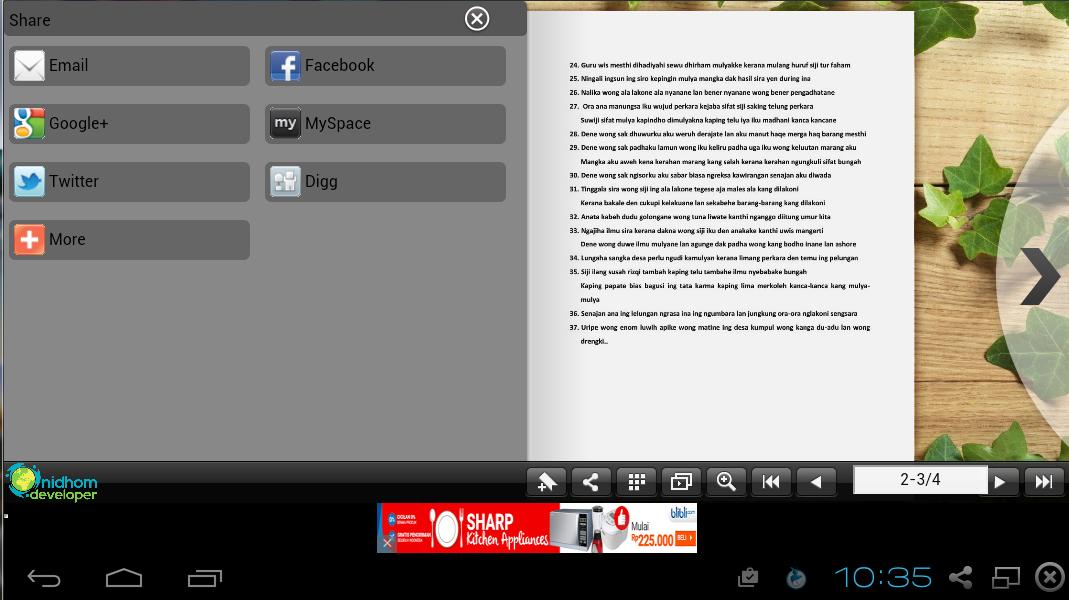Open the thumbnails grid view
This screenshot has width=1069, height=600.
point(636,482)
